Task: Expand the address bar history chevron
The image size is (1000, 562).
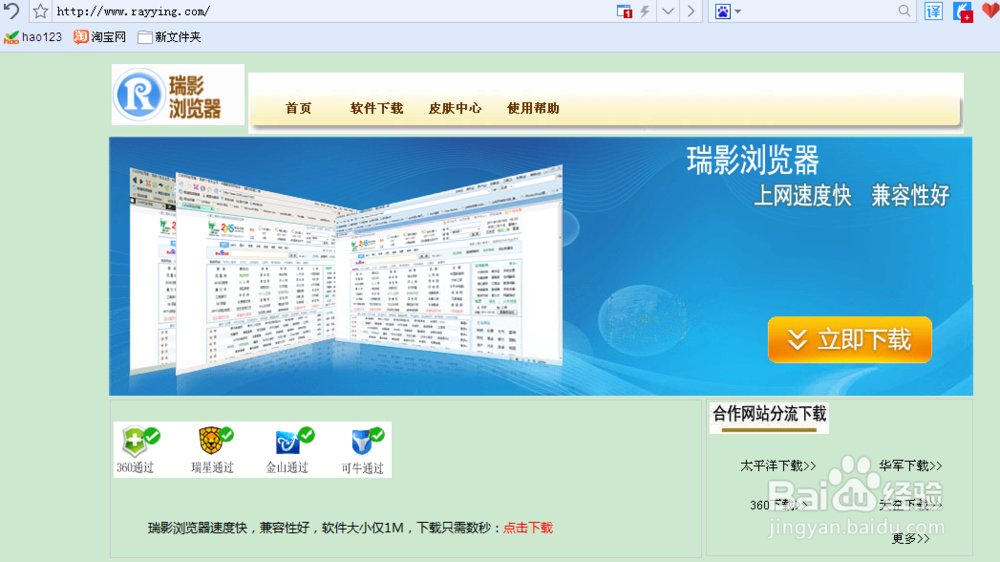Action: tap(668, 11)
